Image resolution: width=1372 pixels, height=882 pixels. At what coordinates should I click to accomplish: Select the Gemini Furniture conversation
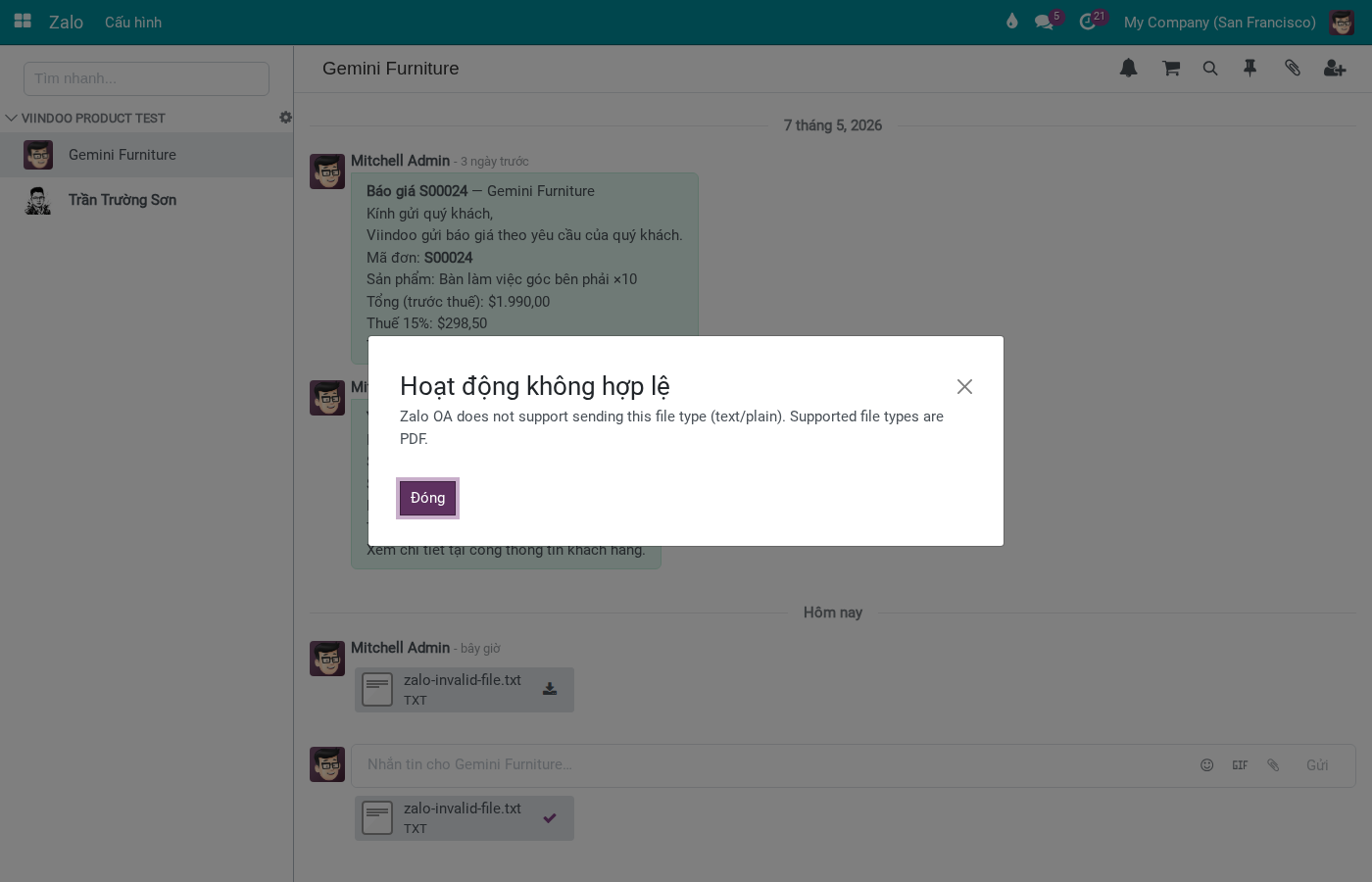pos(147,155)
